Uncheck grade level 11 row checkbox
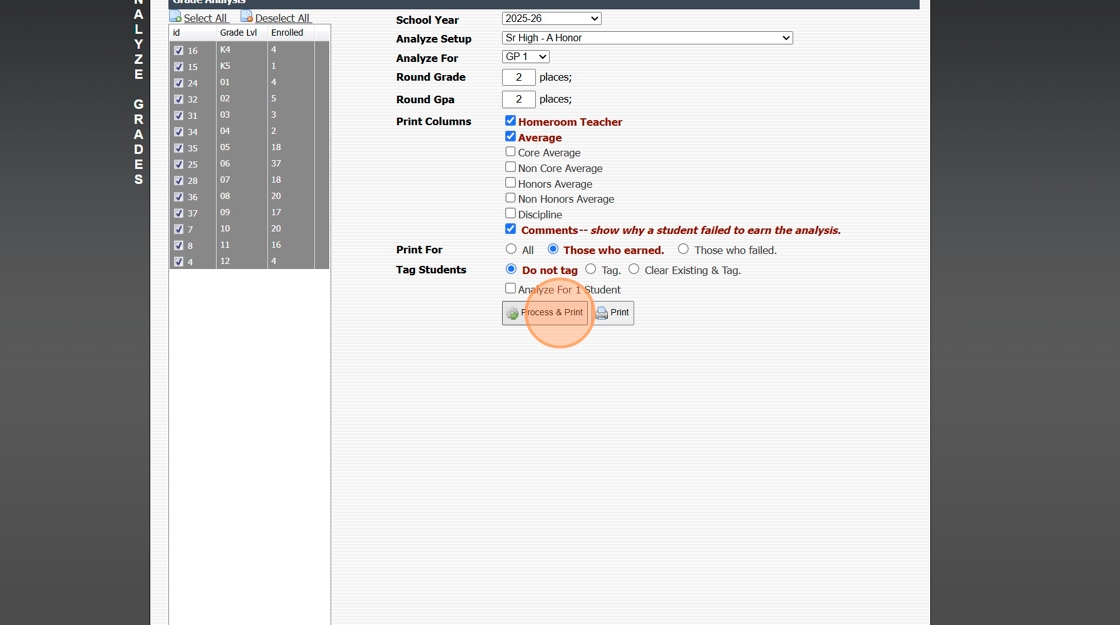The image size is (1120, 625). (x=179, y=245)
